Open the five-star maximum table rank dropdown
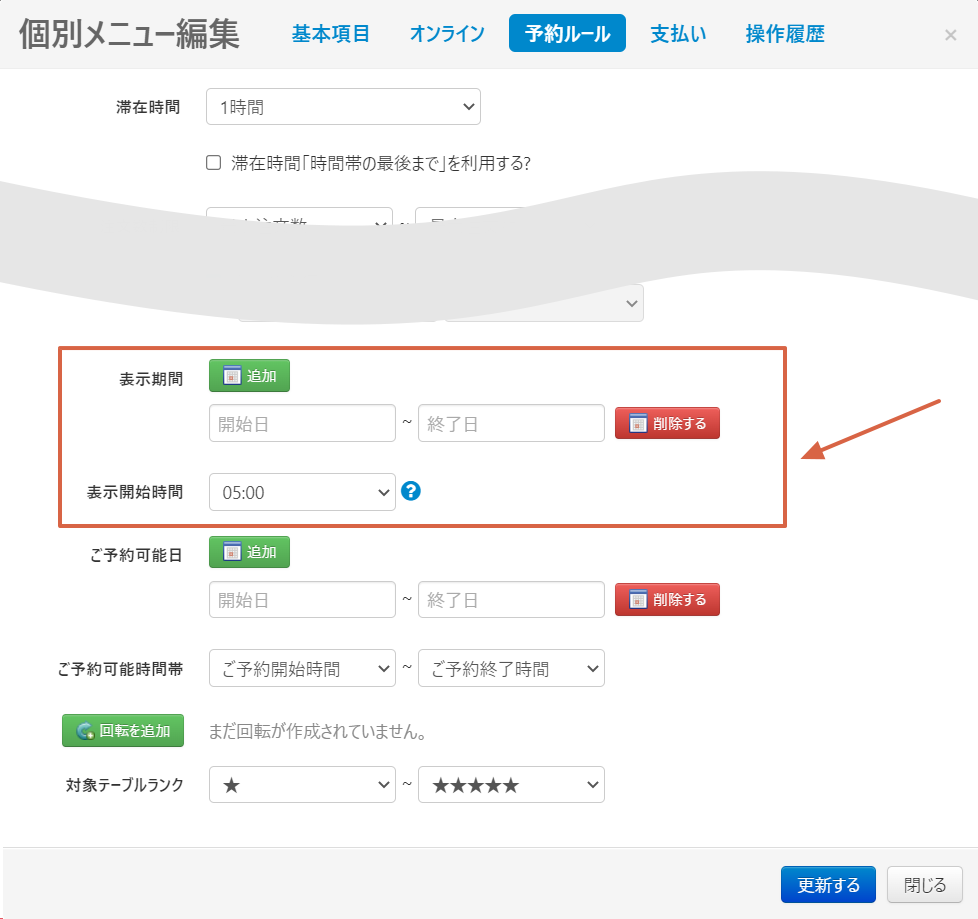Screen dimensions: 978x919 coord(511,785)
